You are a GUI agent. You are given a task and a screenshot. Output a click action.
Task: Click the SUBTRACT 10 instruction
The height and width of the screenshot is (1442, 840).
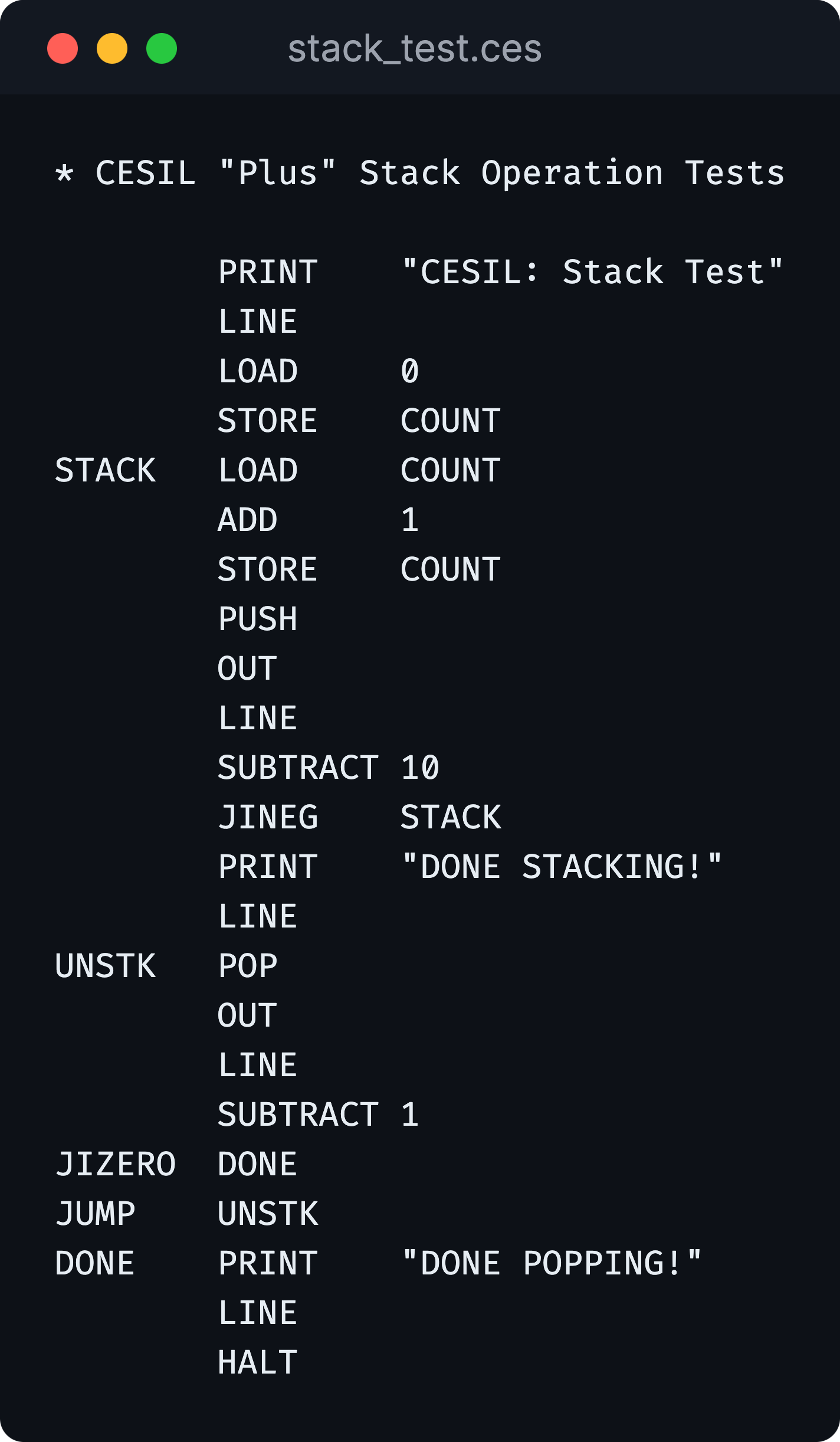click(328, 768)
